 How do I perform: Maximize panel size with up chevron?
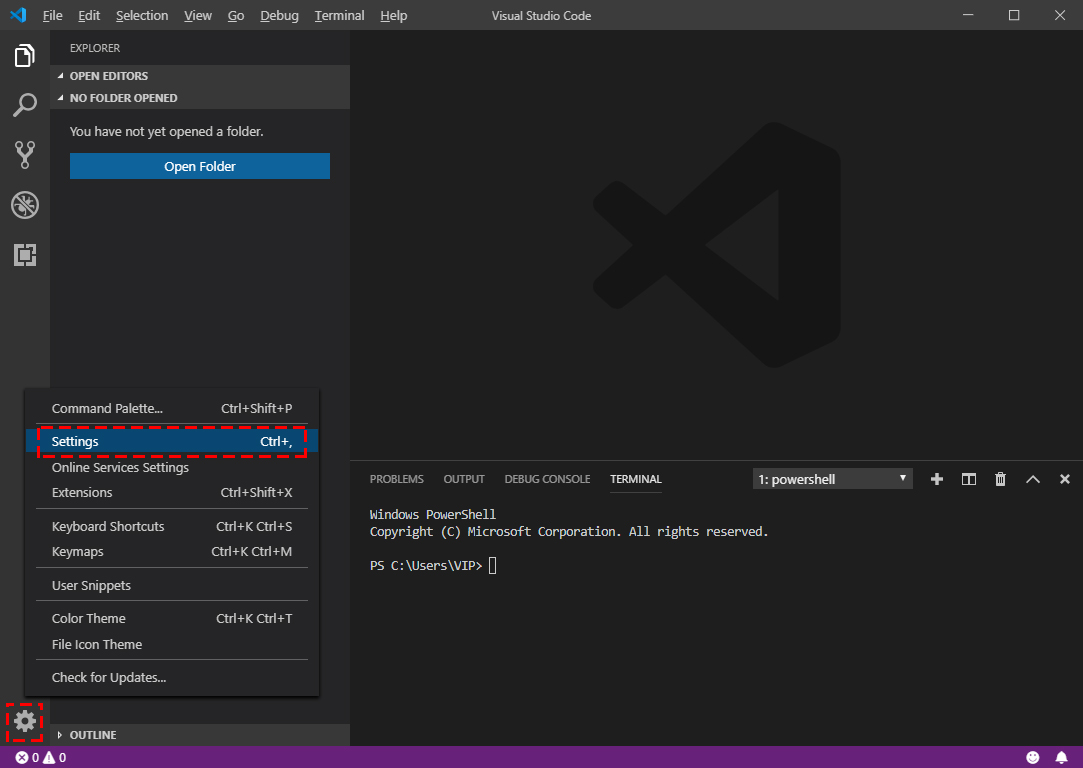point(1033,479)
